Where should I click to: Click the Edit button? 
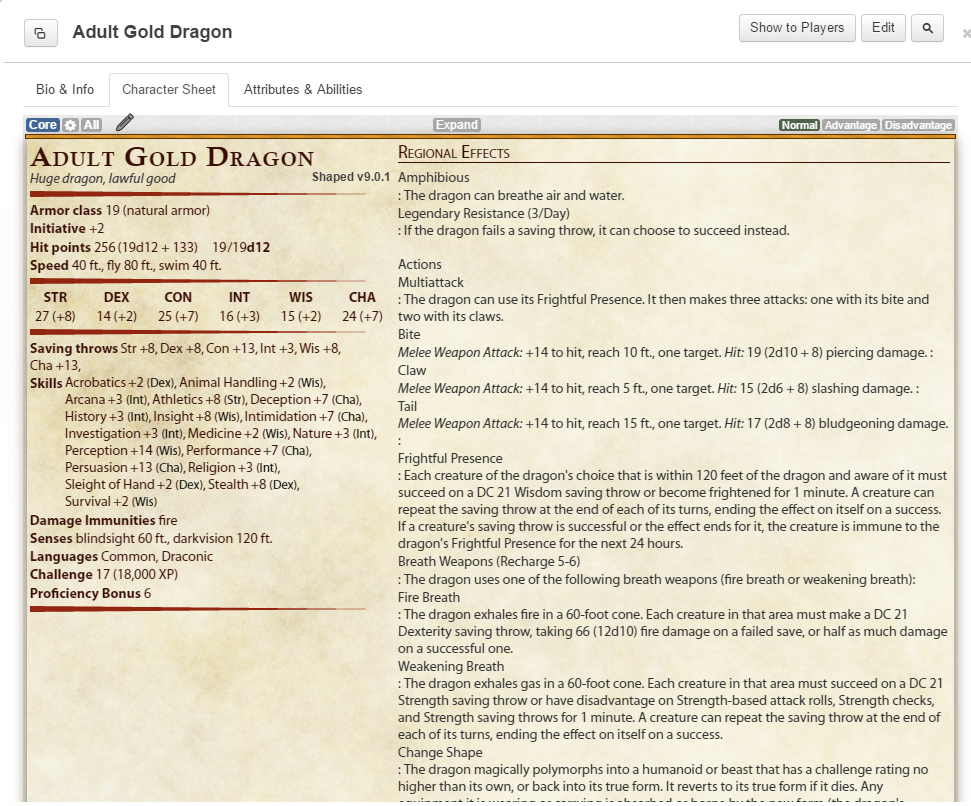(x=883, y=28)
